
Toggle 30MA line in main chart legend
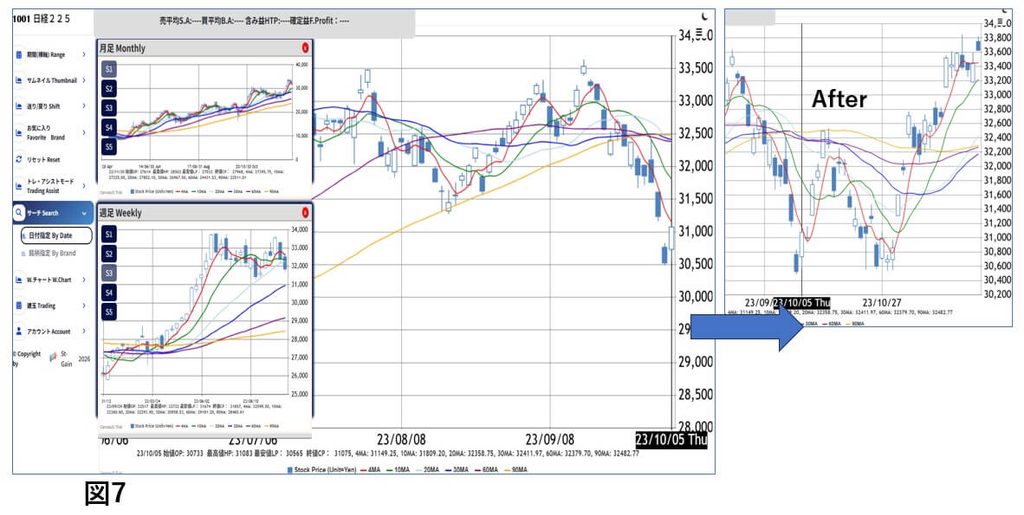[x=458, y=470]
